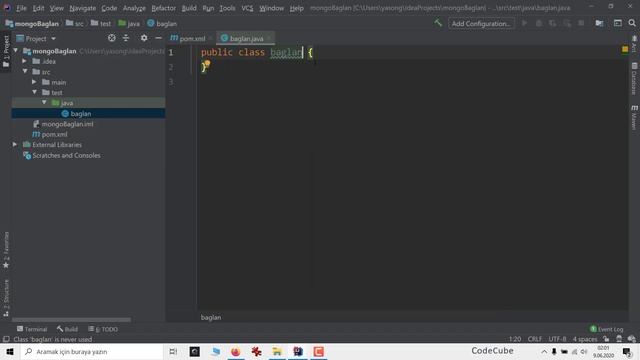This screenshot has width=640, height=360.
Task: Click the Windows Start button
Action: point(10,351)
